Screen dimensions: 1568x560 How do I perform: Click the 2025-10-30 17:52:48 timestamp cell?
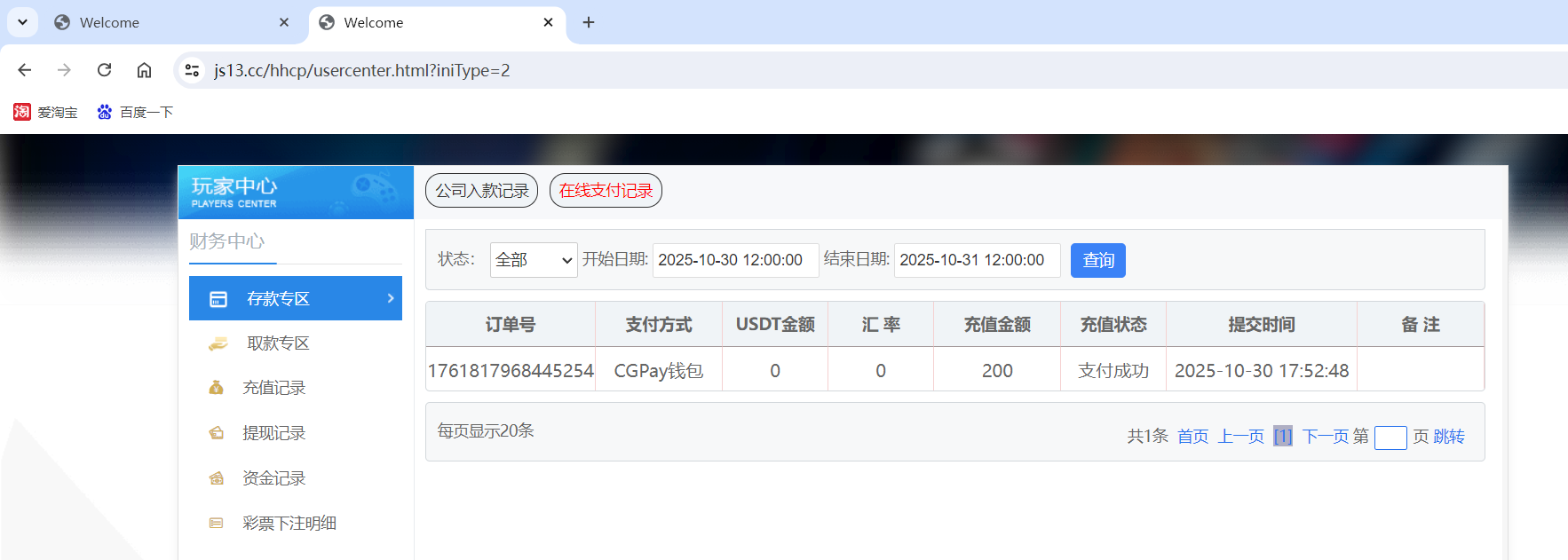(x=1262, y=371)
